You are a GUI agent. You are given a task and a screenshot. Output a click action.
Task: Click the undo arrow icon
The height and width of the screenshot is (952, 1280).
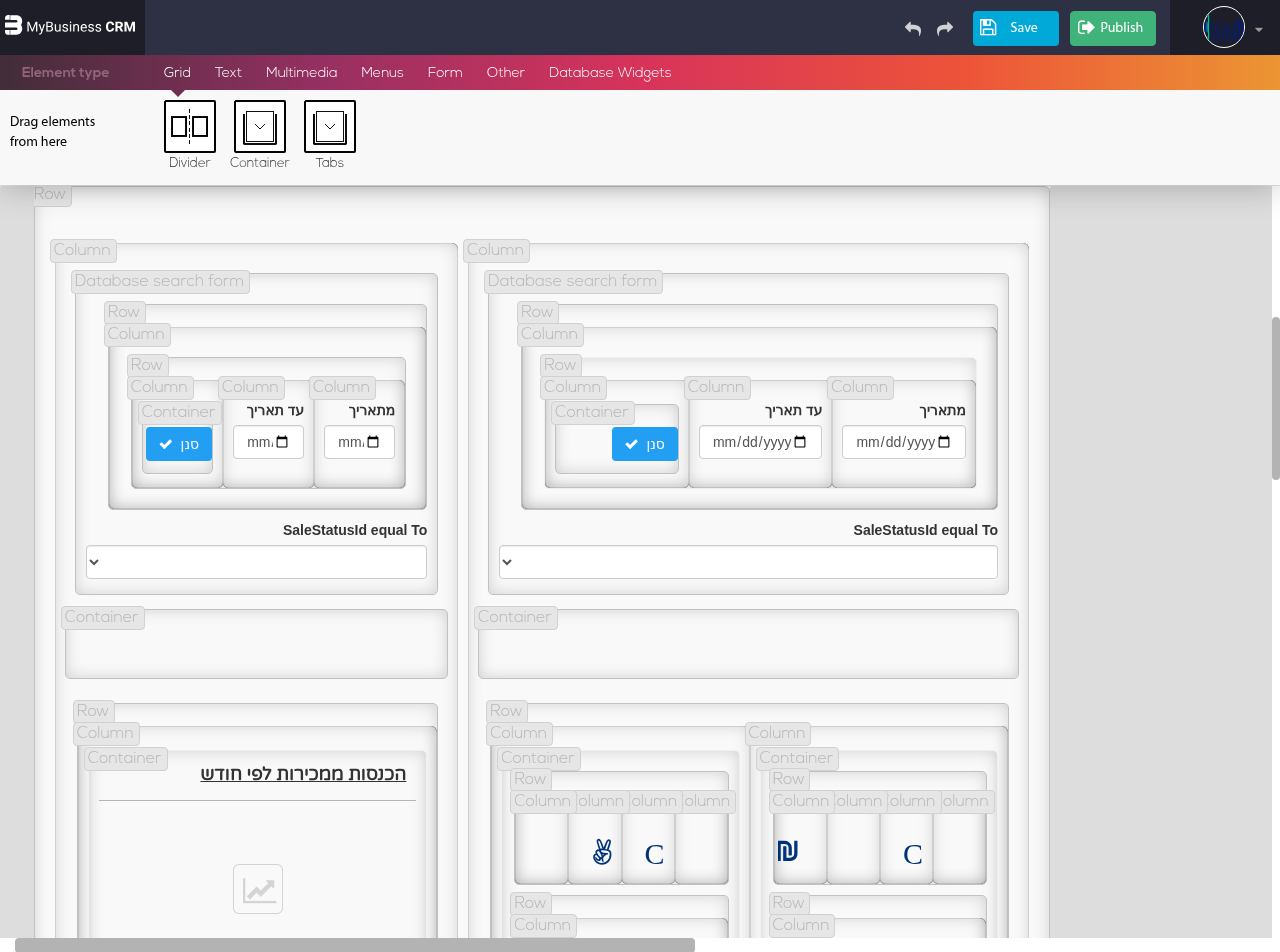[912, 28]
